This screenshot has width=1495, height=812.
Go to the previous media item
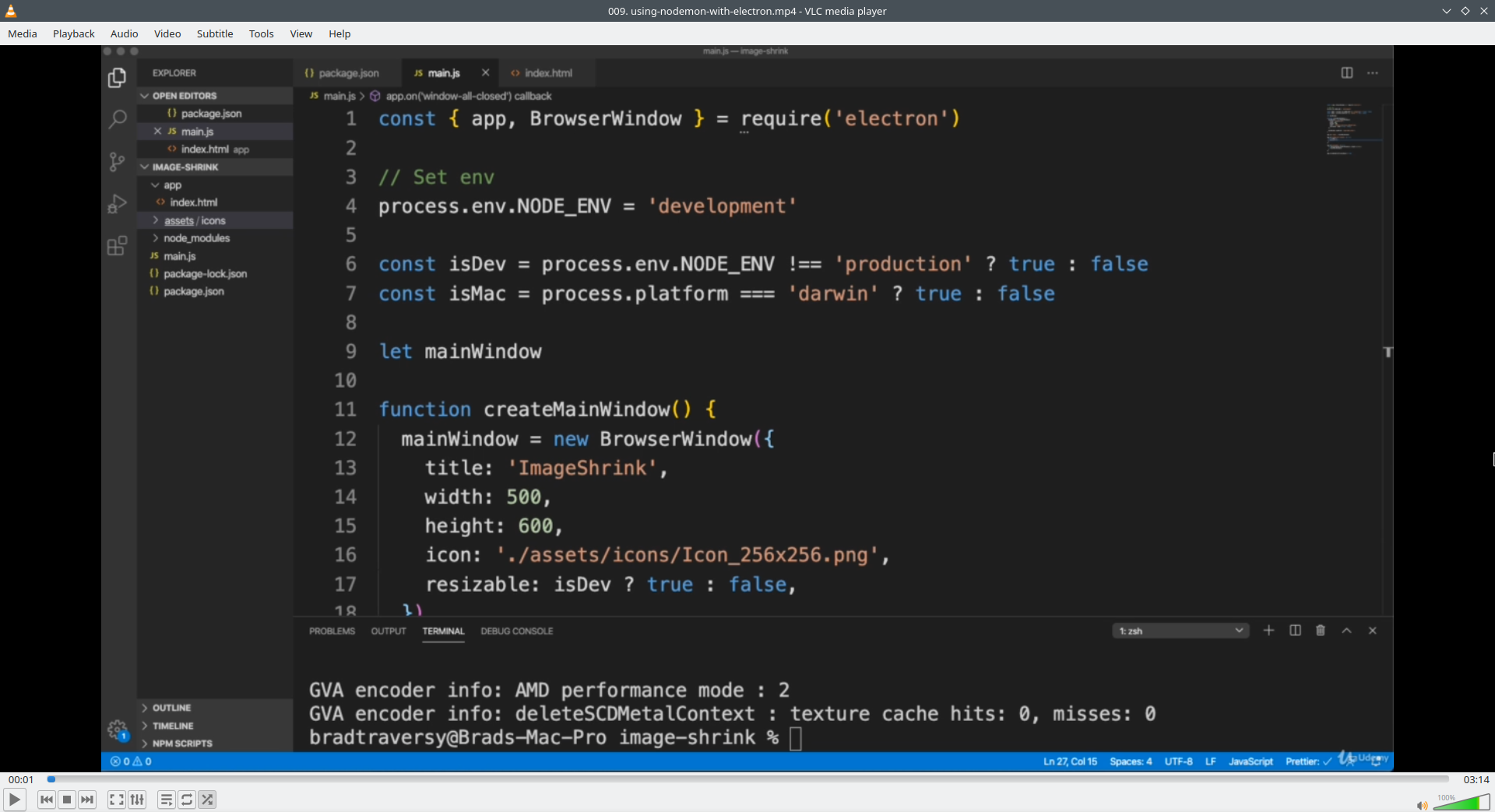pyautogui.click(x=47, y=800)
